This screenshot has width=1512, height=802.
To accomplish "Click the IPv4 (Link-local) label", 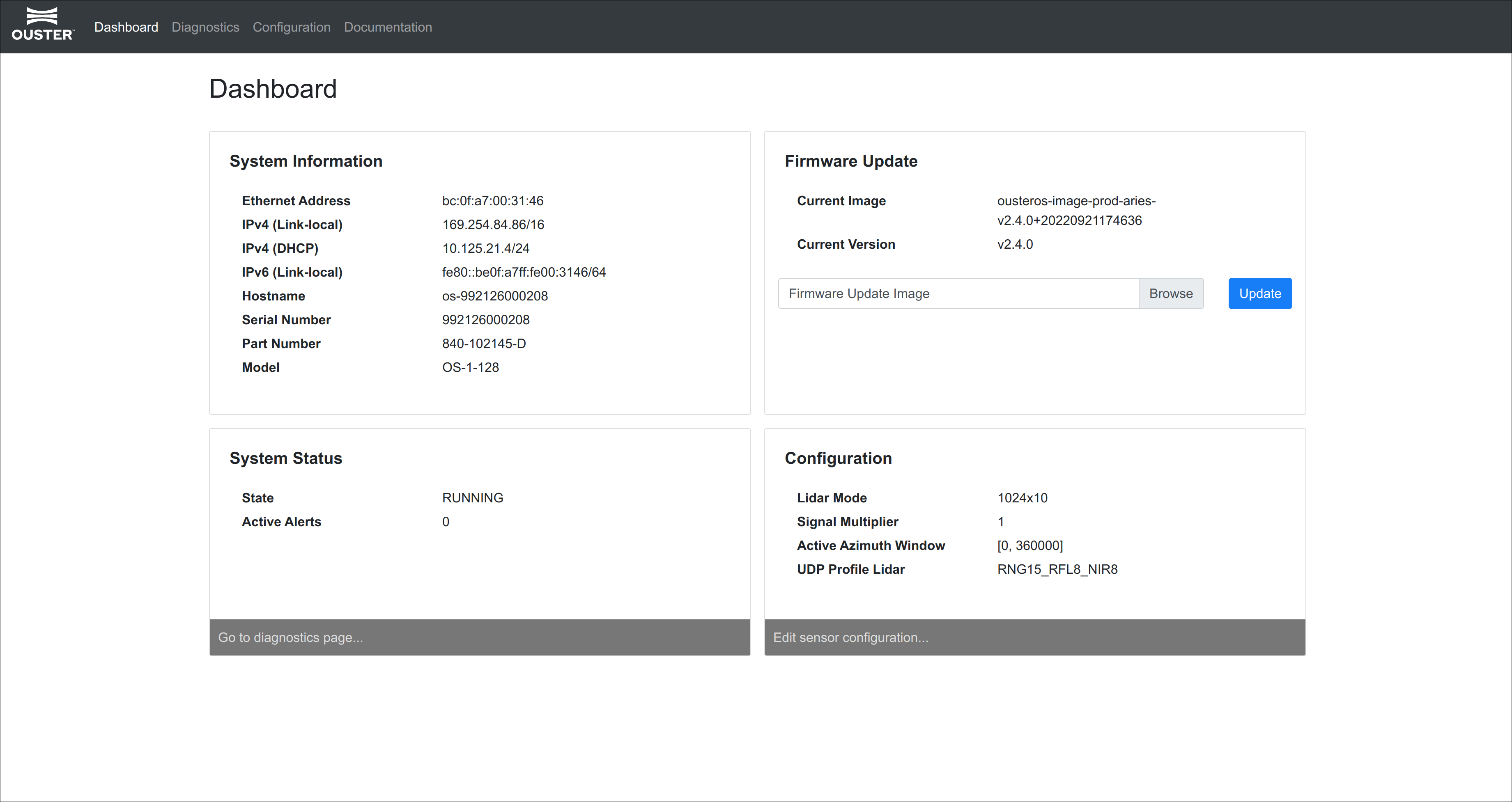I will coord(292,225).
